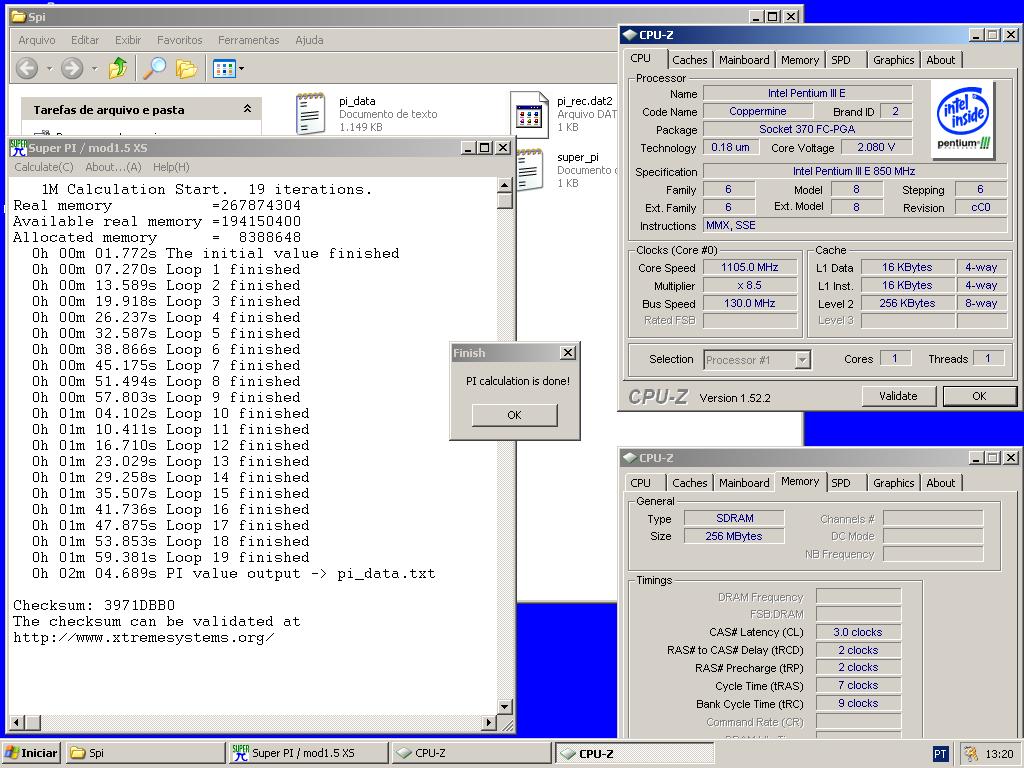
Task: Toggle the Folders pane icon in Spi toolbar
Action: tap(186, 68)
